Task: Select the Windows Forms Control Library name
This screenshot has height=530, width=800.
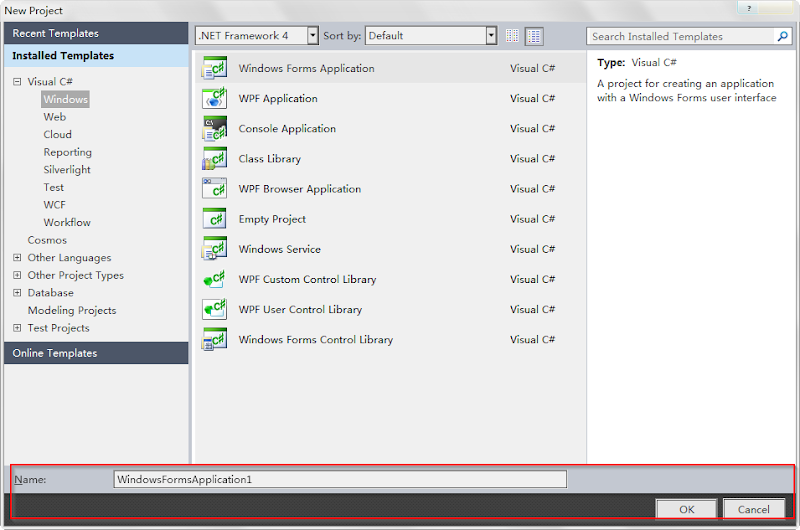Action: pos(315,339)
